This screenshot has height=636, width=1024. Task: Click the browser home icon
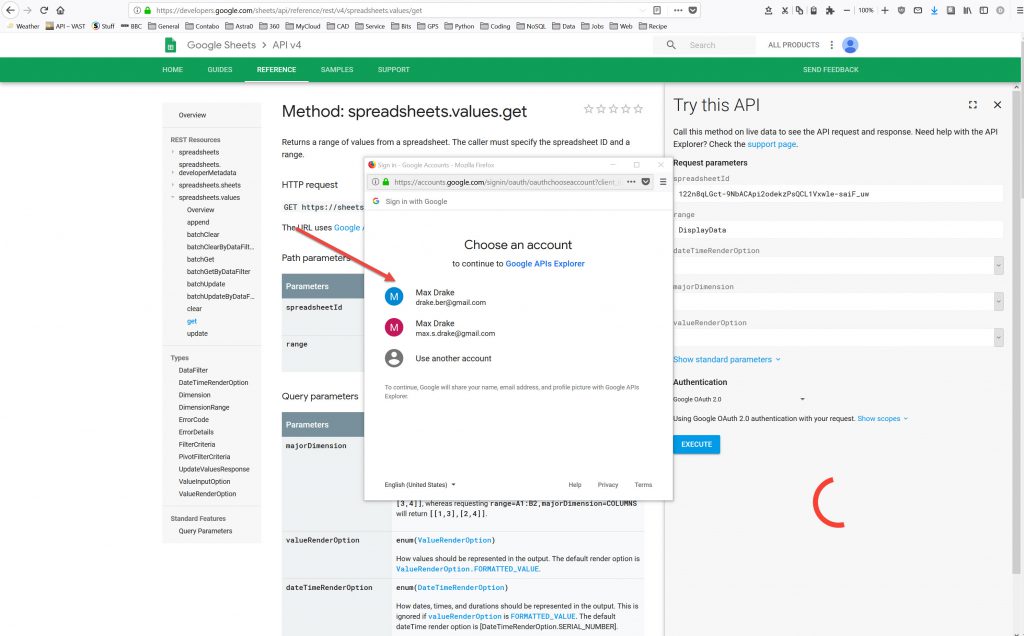(62, 9)
